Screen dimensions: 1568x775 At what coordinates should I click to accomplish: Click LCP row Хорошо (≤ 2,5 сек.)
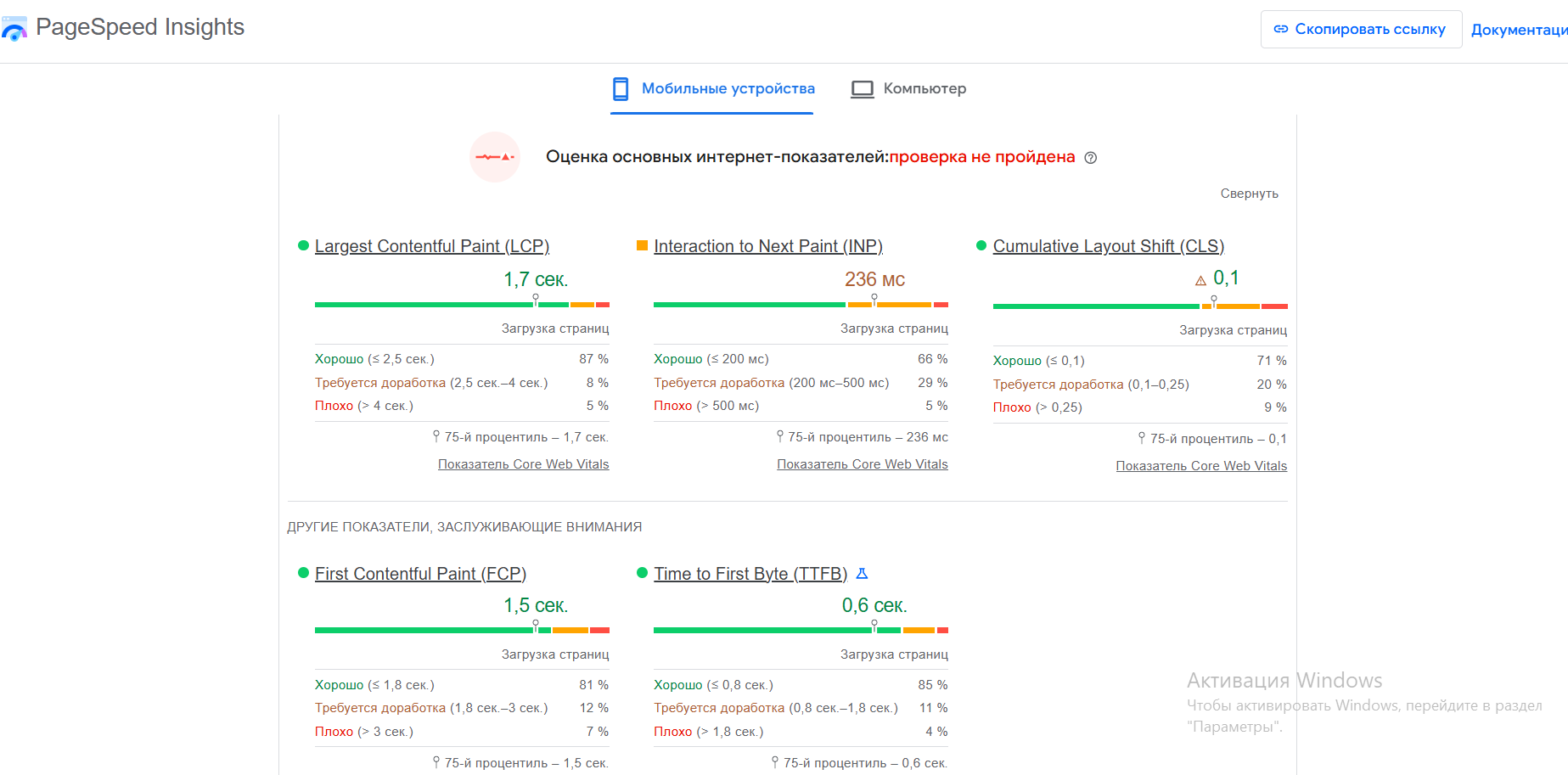point(462,359)
